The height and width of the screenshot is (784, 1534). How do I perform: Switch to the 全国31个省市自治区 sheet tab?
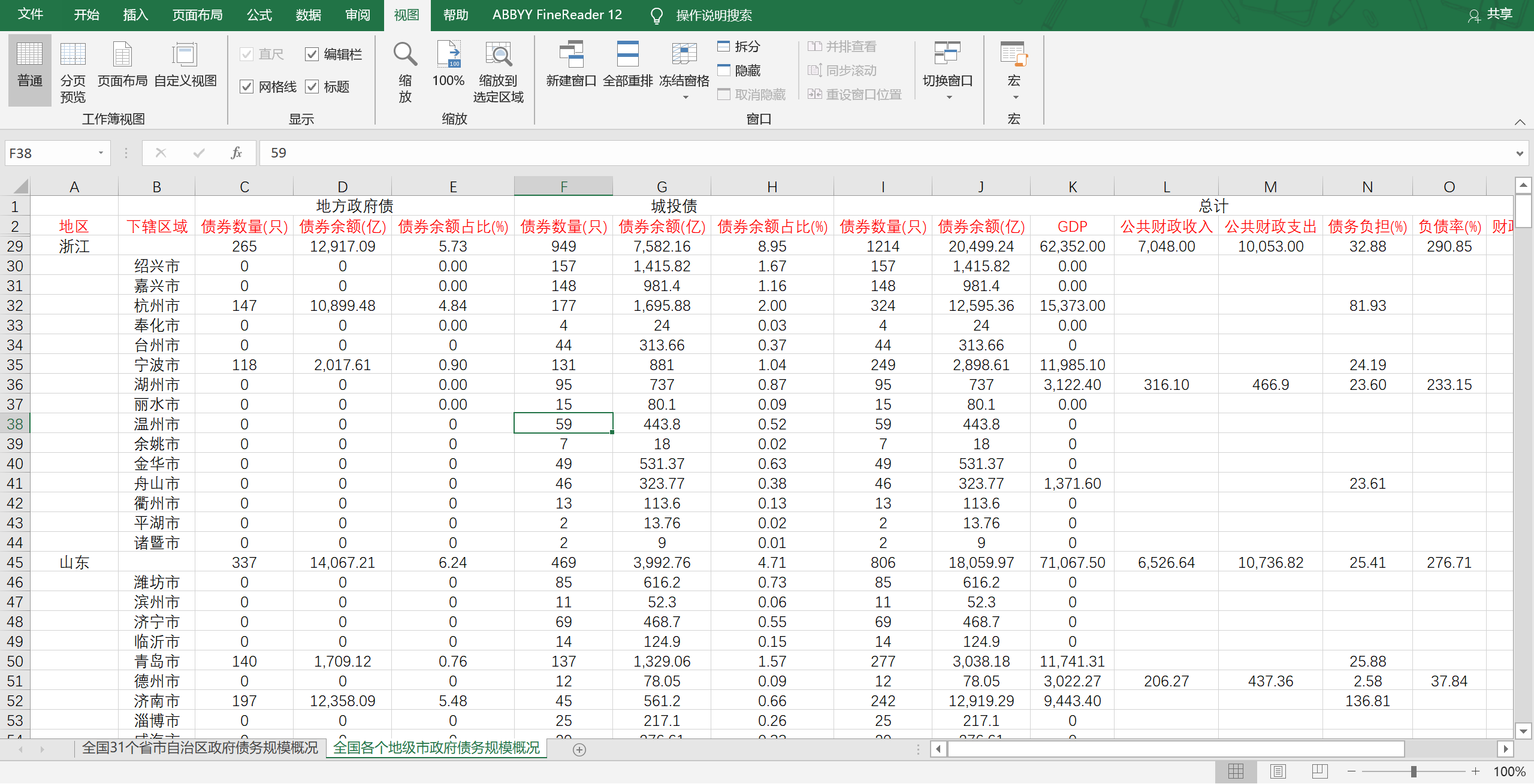tap(200, 748)
